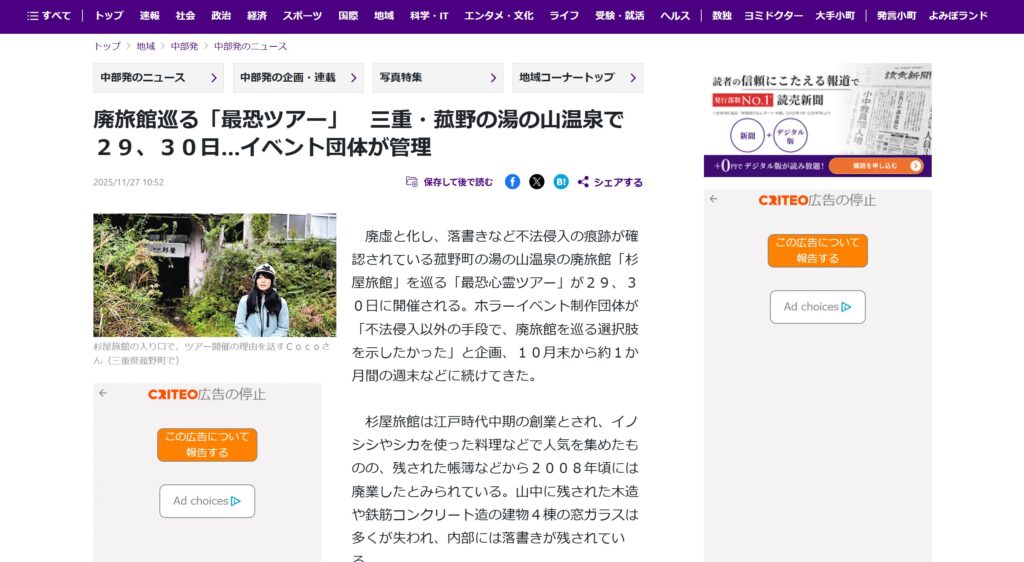Open the スポーツ menu item

[x=302, y=16]
